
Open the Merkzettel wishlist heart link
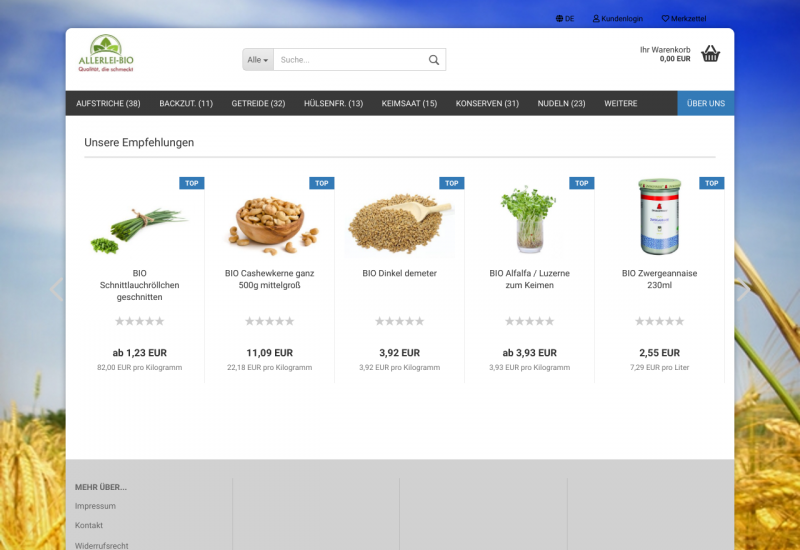[683, 19]
